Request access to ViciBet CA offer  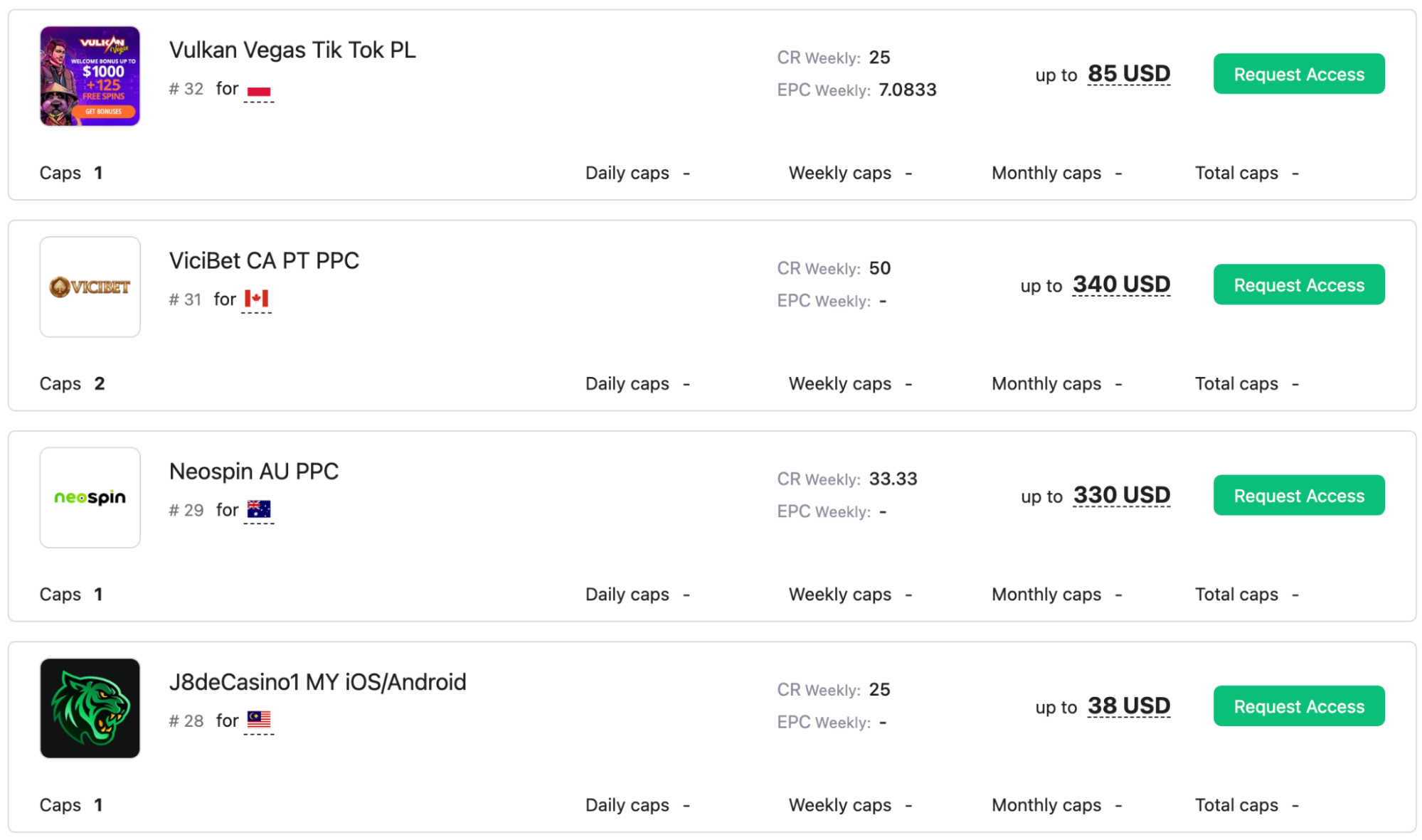[1299, 285]
